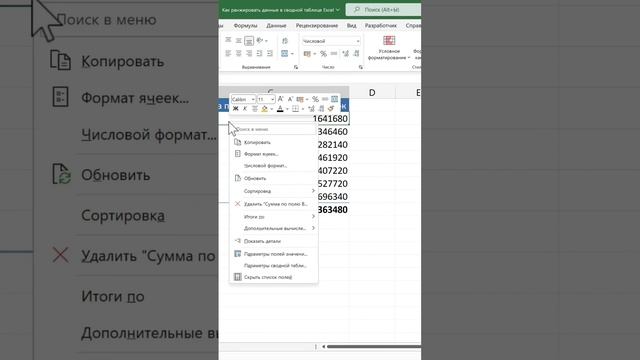The width and height of the screenshot is (640, 360).
Task: Switch to the Формулы tab
Action: [x=245, y=26]
